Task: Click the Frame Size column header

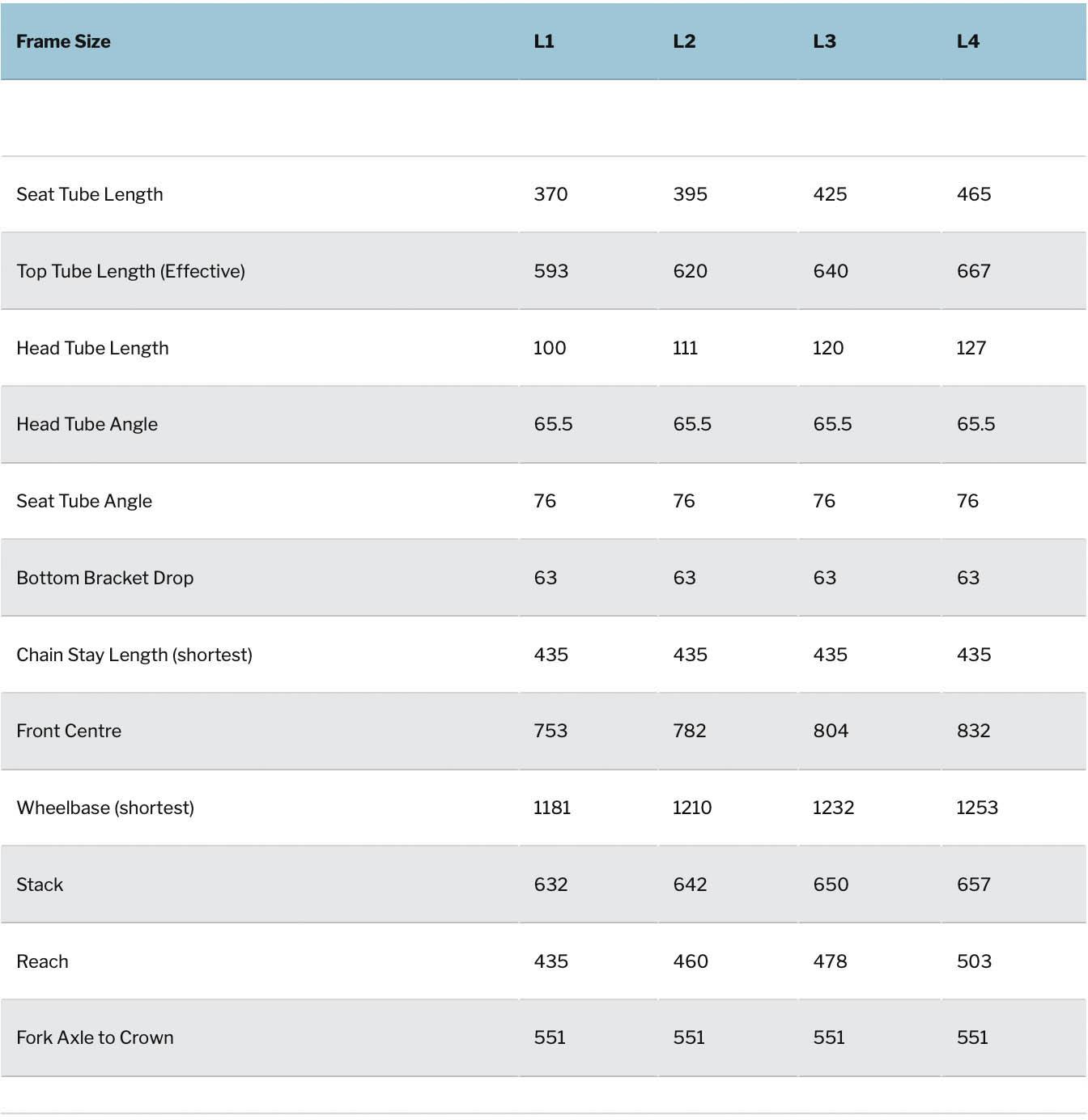Action: pyautogui.click(x=63, y=41)
